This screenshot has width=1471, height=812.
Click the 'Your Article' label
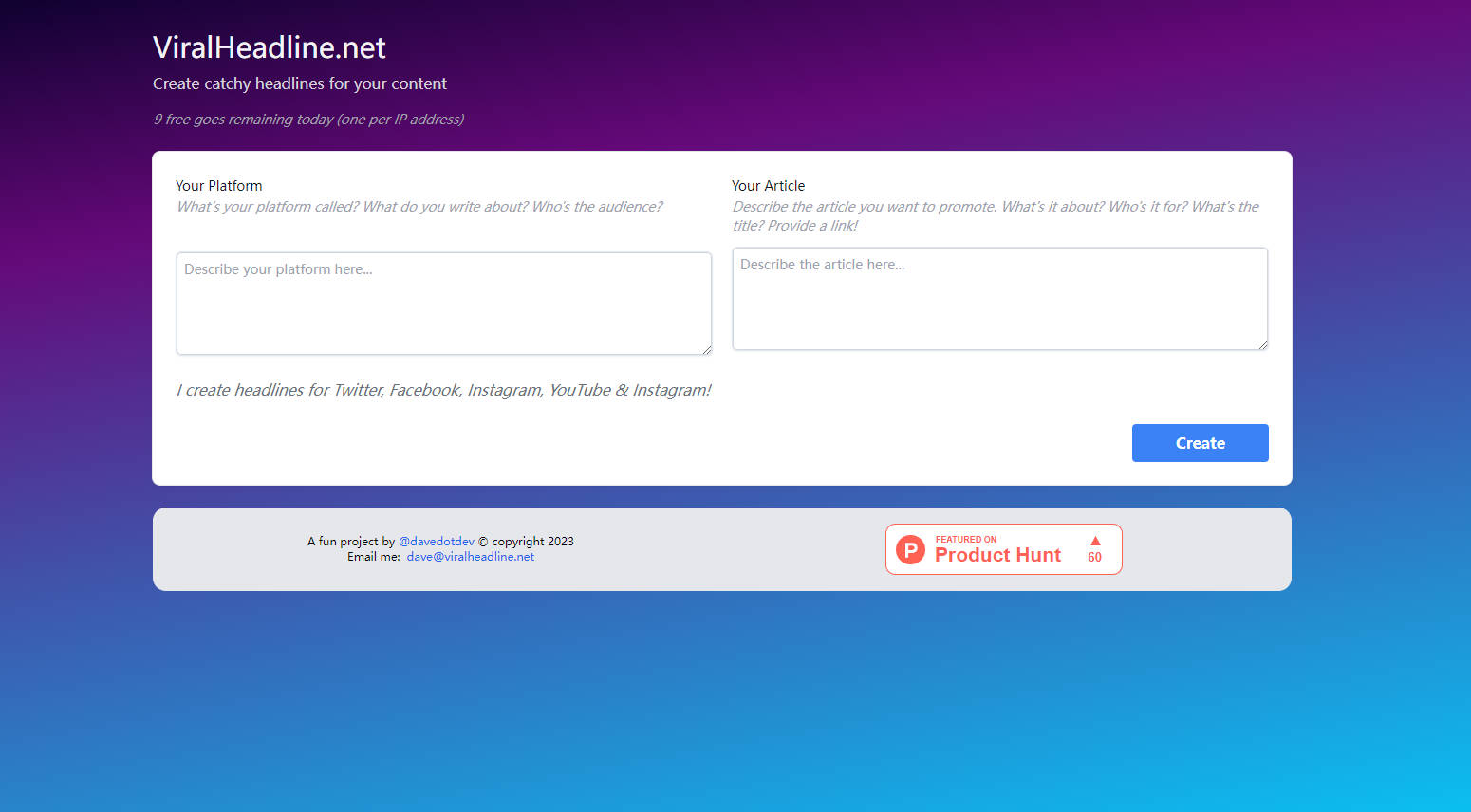pos(768,186)
